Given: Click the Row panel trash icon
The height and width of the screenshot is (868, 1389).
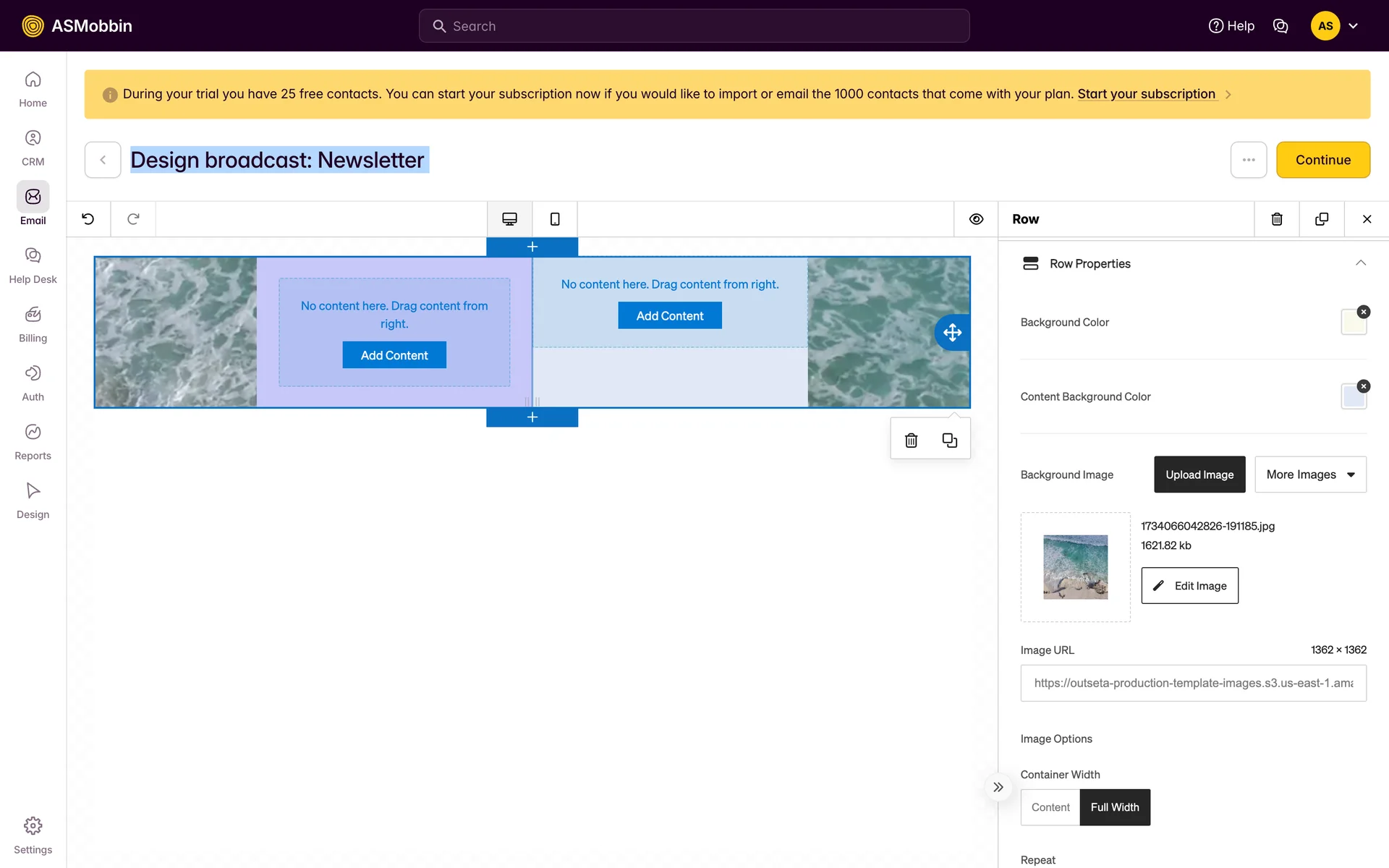Looking at the screenshot, I should 1277,219.
